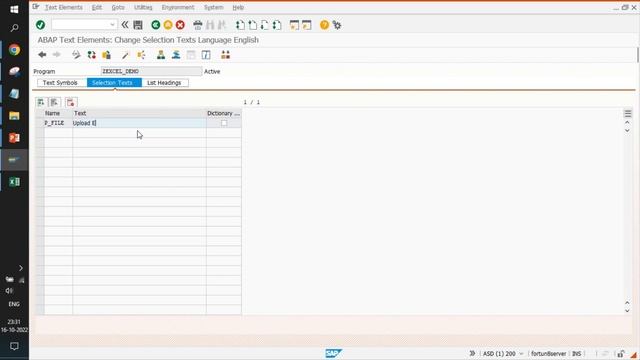Go to previous page icon
Image resolution: width=640 pixels, height=360 pixels.
253,25
